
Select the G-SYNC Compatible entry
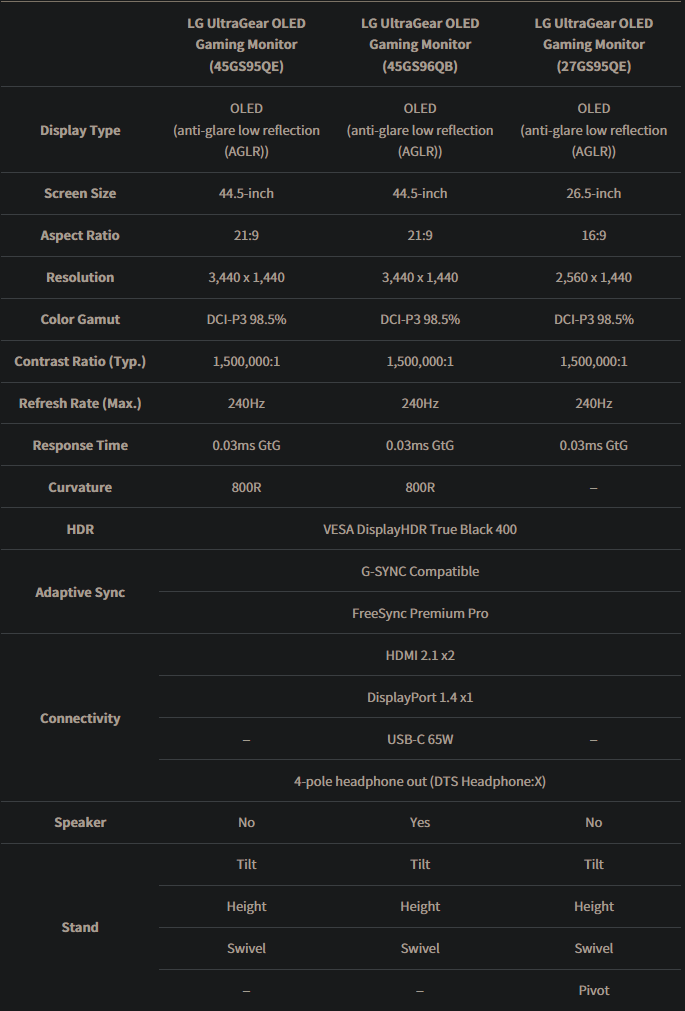(420, 571)
